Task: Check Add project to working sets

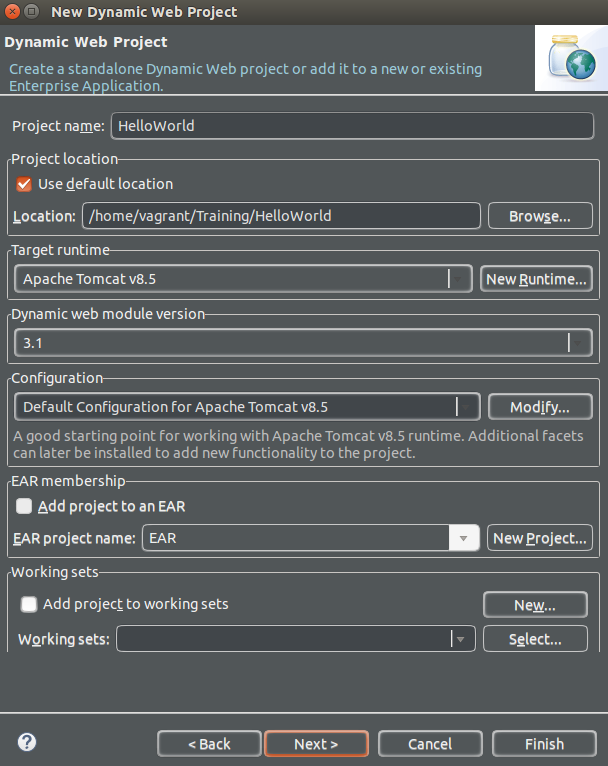Action: tap(29, 604)
